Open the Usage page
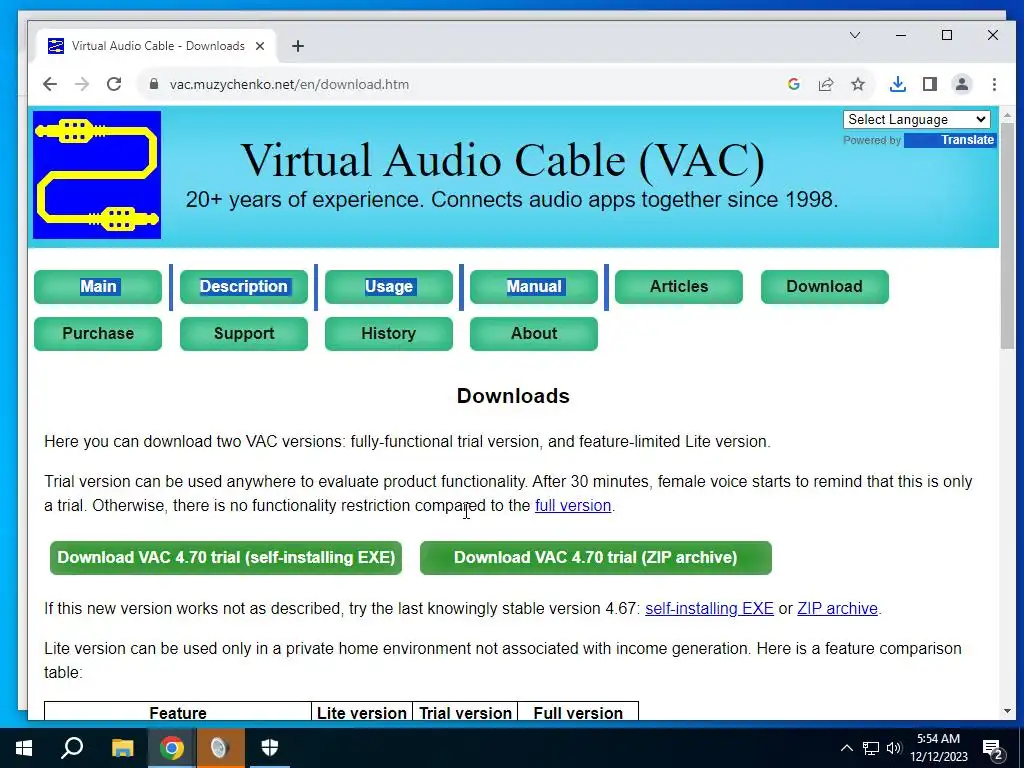Image resolution: width=1024 pixels, height=768 pixels. [389, 287]
